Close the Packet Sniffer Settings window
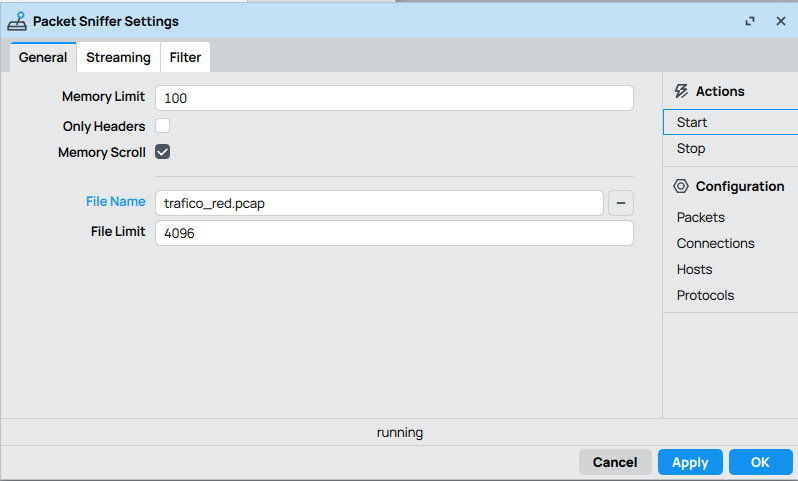The image size is (798, 481). 780,21
